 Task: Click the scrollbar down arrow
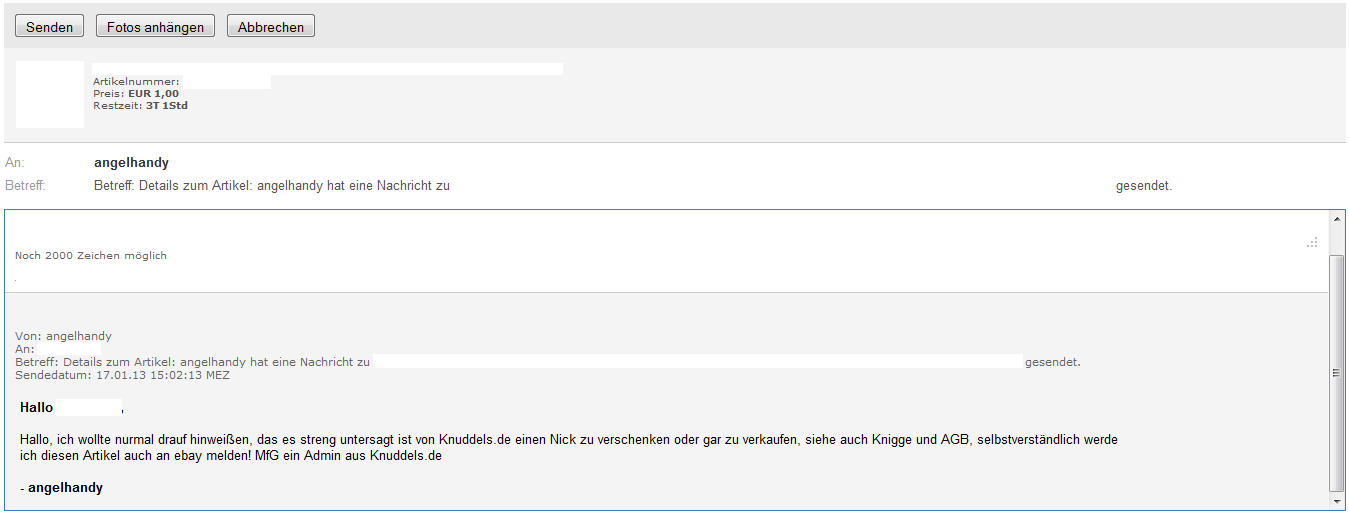pyautogui.click(x=1336, y=500)
